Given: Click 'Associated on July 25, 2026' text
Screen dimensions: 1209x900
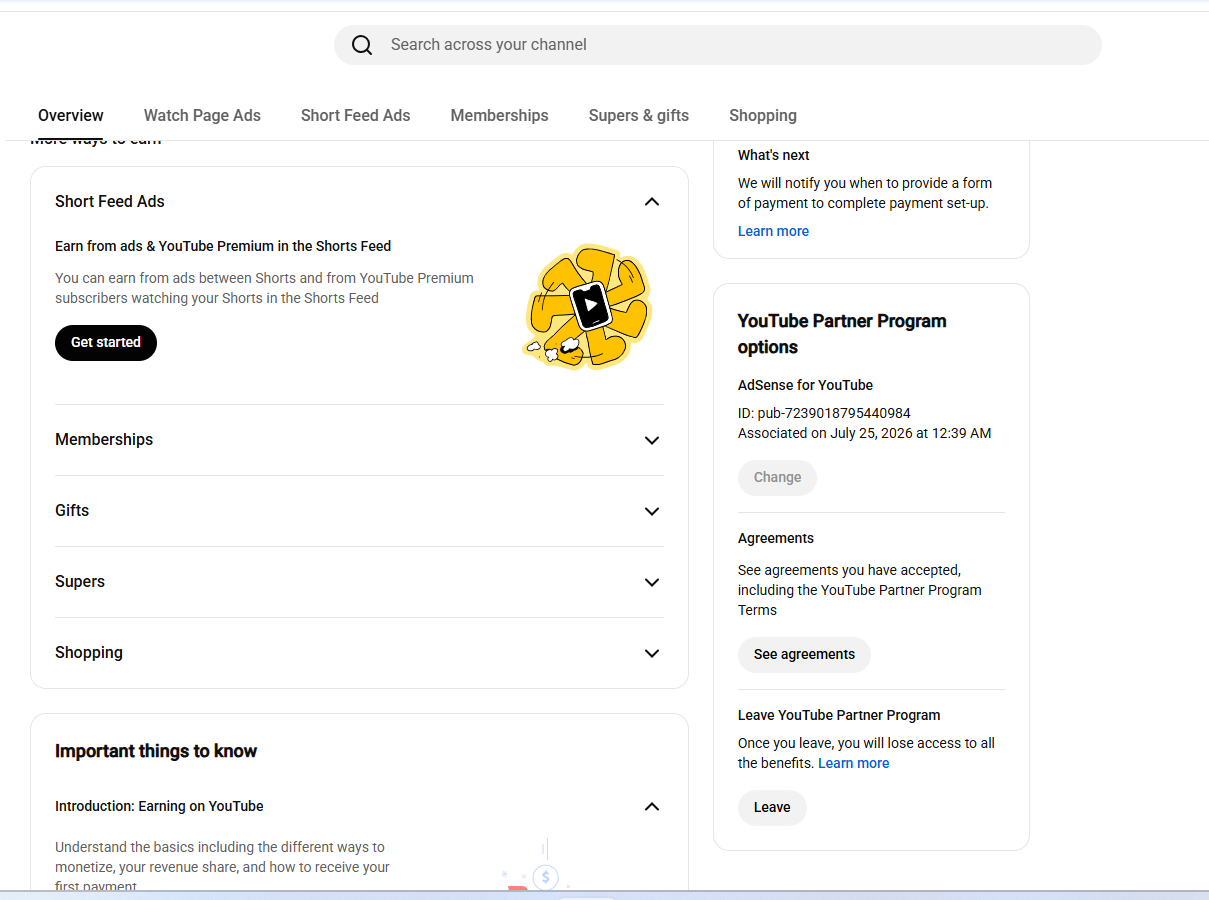Looking at the screenshot, I should tap(864, 433).
